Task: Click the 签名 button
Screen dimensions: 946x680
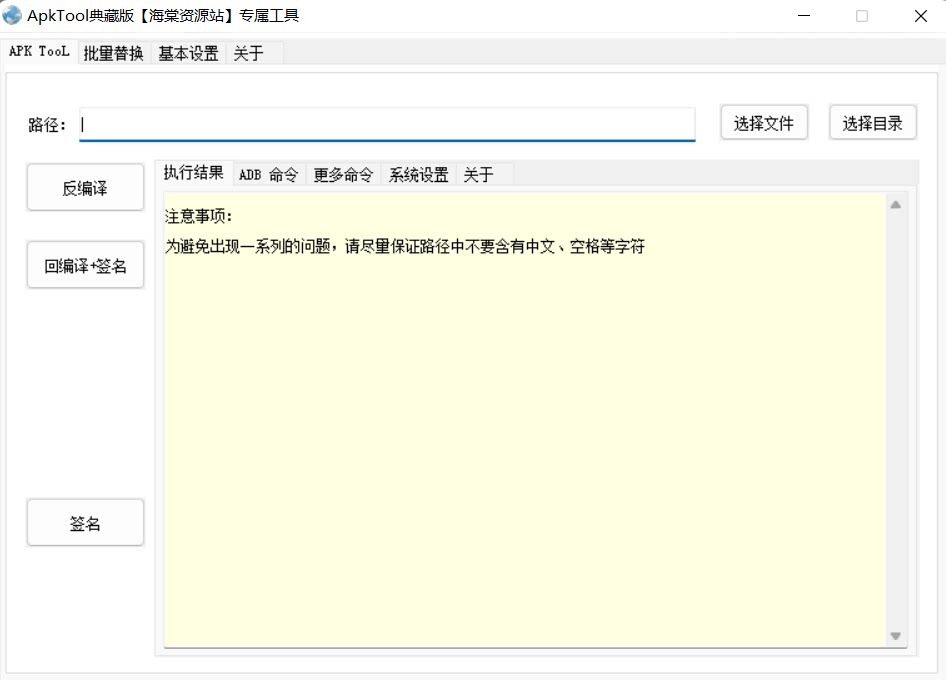Action: tap(85, 523)
